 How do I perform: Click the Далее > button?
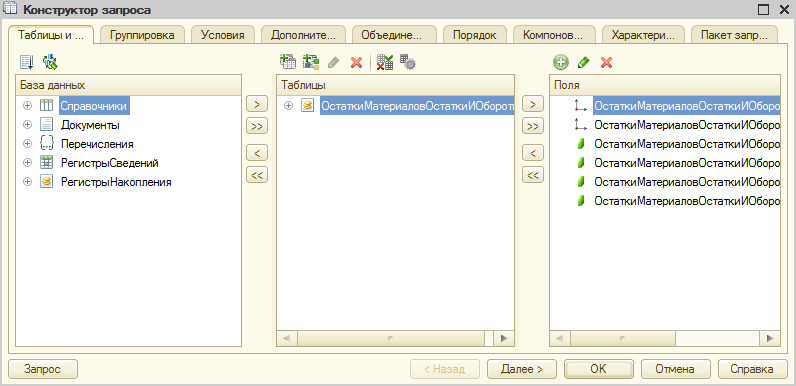point(522,369)
